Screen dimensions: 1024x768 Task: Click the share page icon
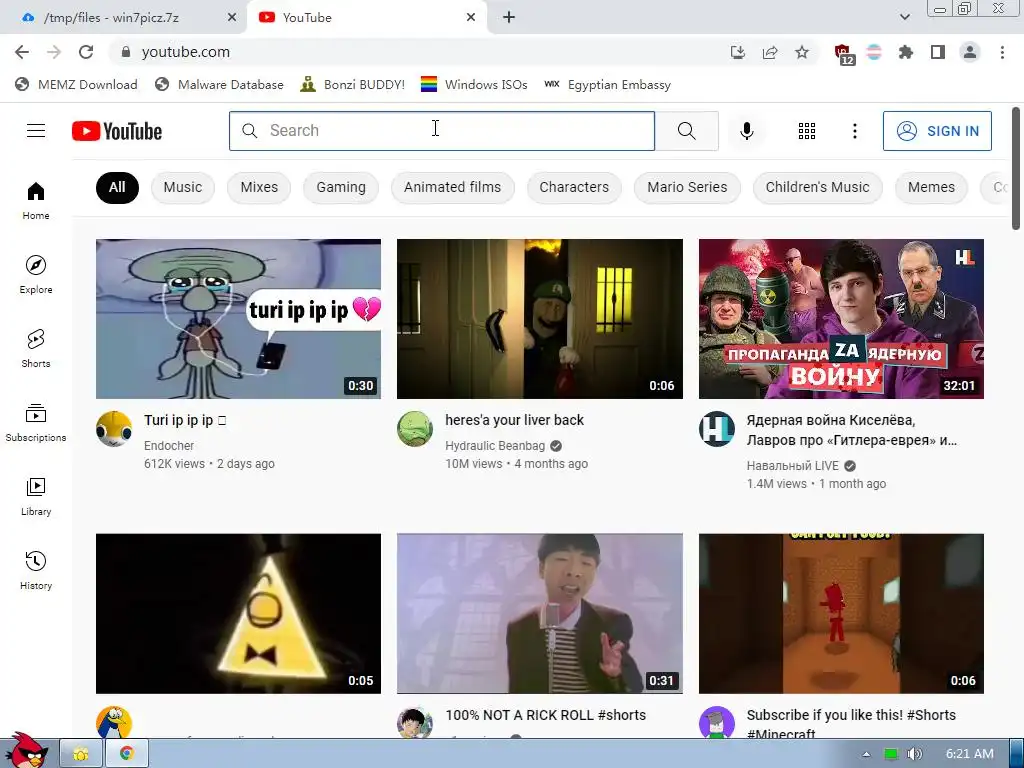(x=770, y=52)
